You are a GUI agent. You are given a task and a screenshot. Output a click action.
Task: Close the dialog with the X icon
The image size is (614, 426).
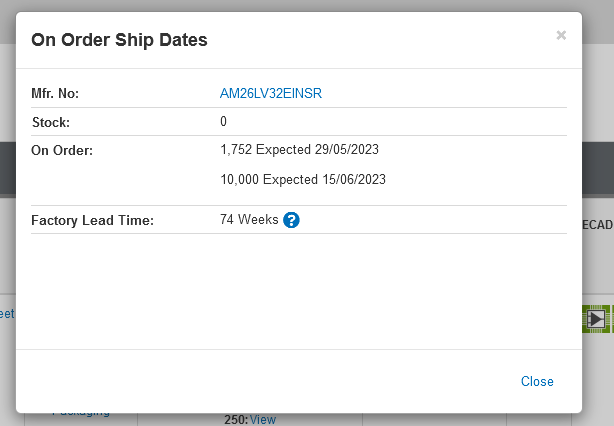561,35
